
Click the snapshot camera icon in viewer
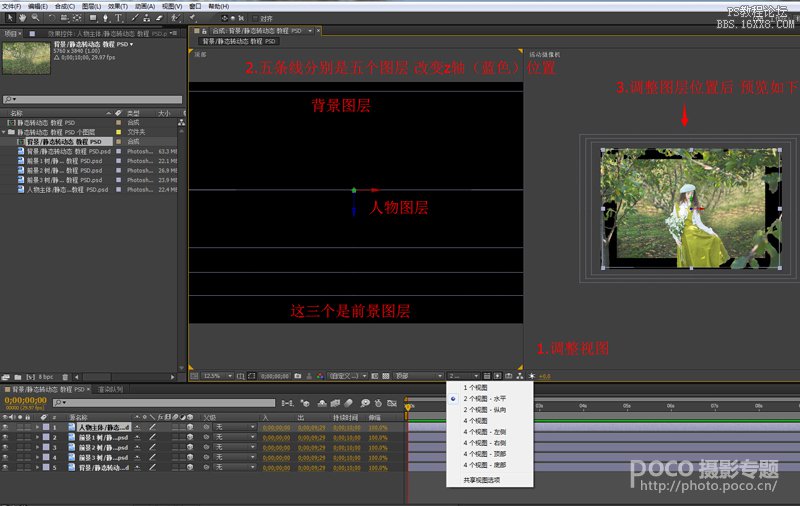[x=297, y=376]
